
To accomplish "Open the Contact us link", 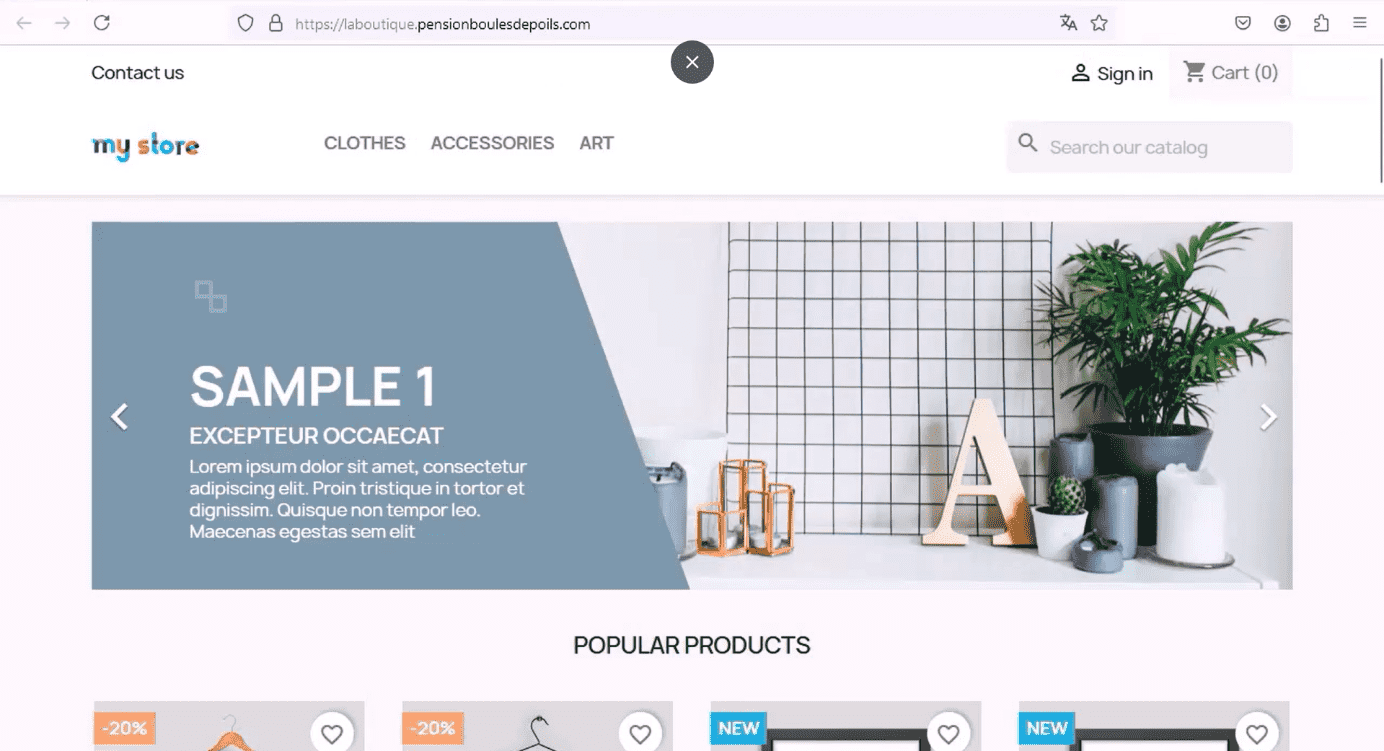I will tap(138, 72).
